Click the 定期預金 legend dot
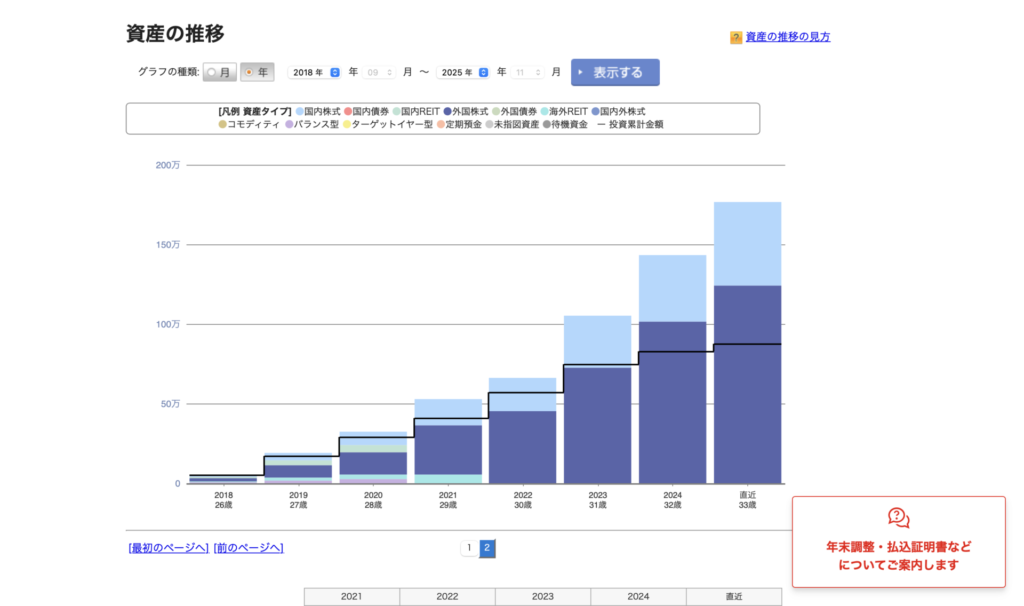Viewport: 1024px width, 606px height. tap(441, 125)
